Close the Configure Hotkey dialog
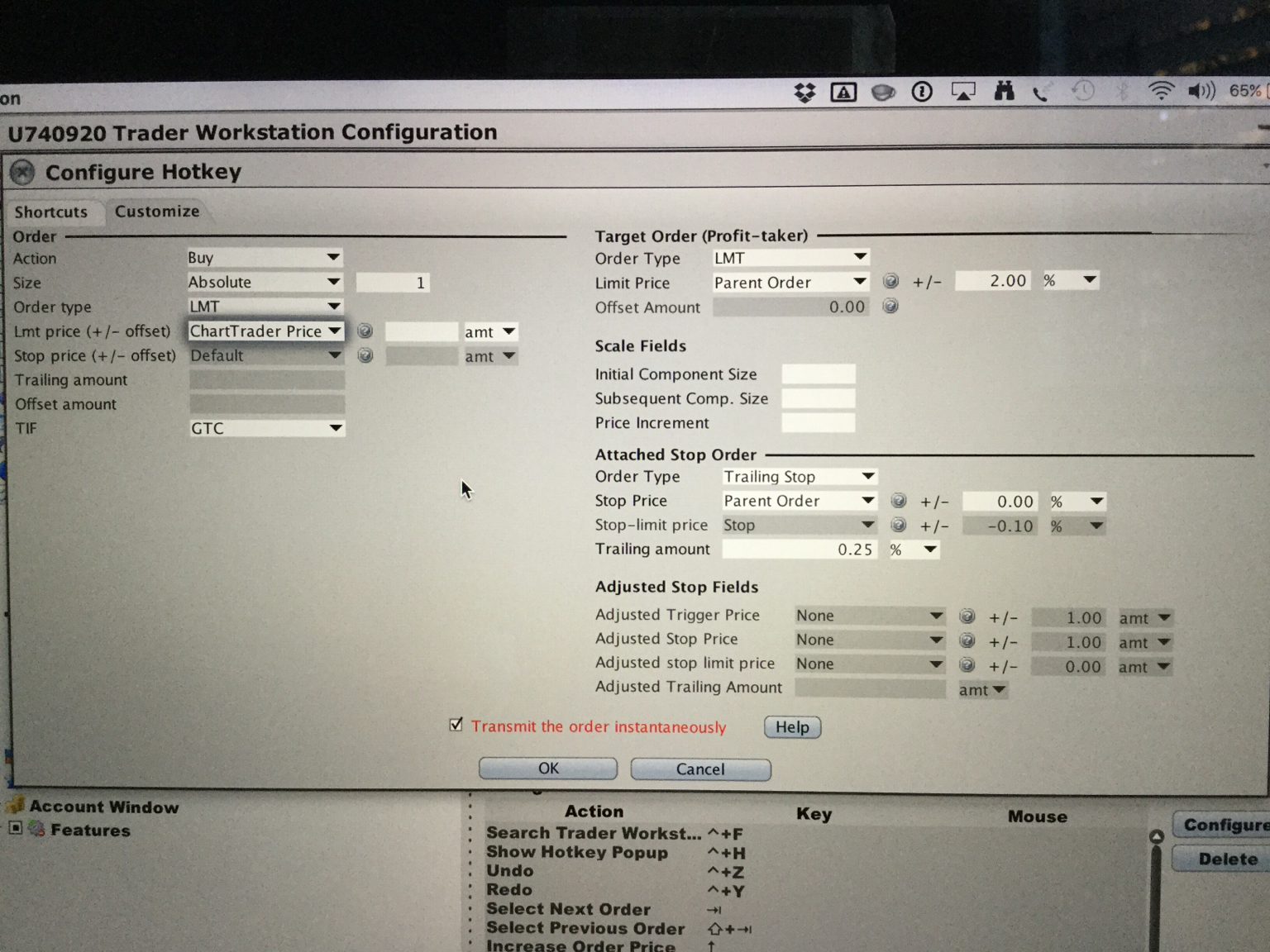1270x952 pixels. click(22, 172)
